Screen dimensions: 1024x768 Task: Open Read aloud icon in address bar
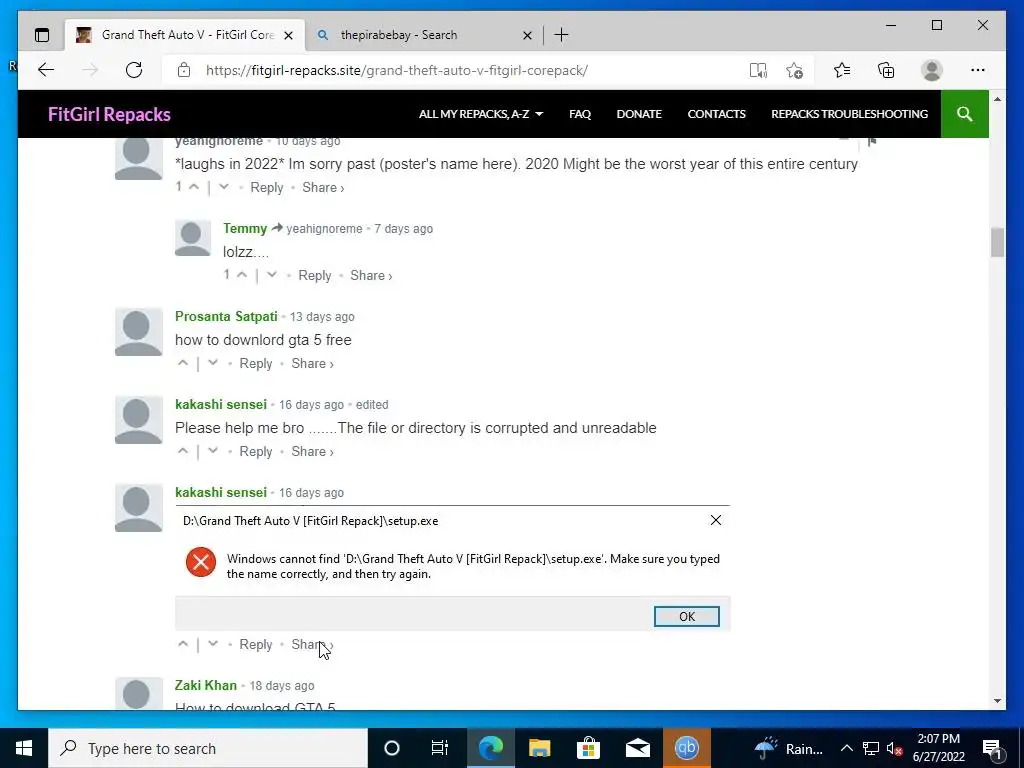click(x=758, y=70)
